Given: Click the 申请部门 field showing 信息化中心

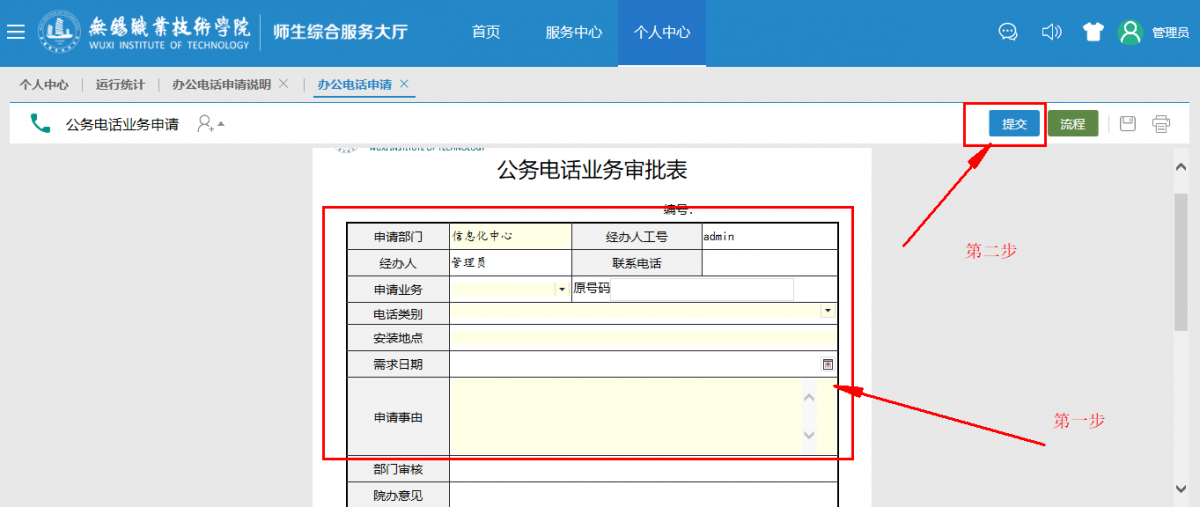Looking at the screenshot, I should pyautogui.click(x=510, y=236).
